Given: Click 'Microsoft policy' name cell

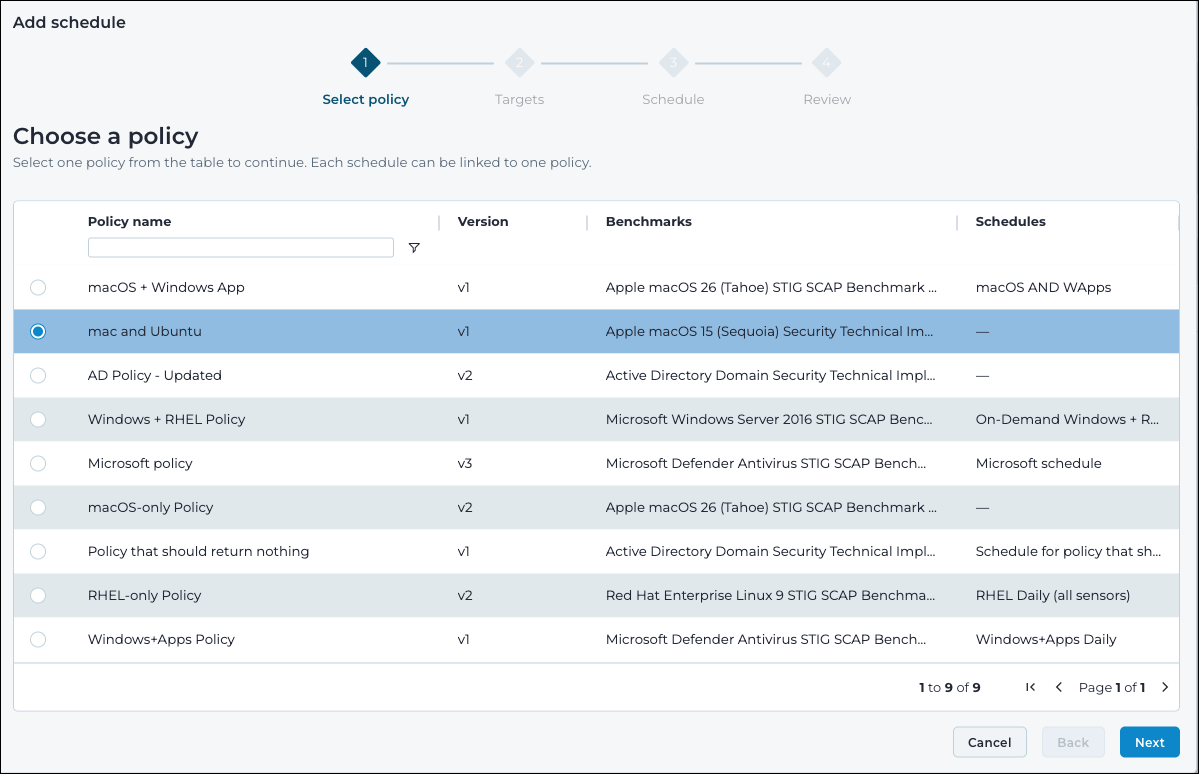Looking at the screenshot, I should coord(140,463).
